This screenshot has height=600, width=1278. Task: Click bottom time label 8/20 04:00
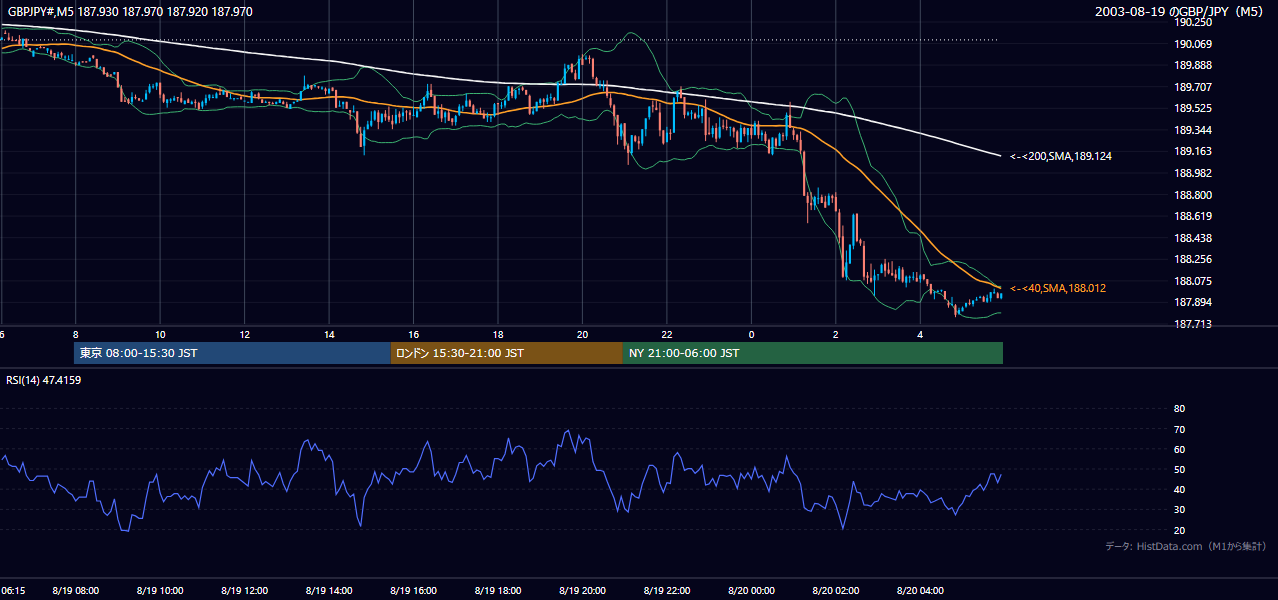click(920, 591)
